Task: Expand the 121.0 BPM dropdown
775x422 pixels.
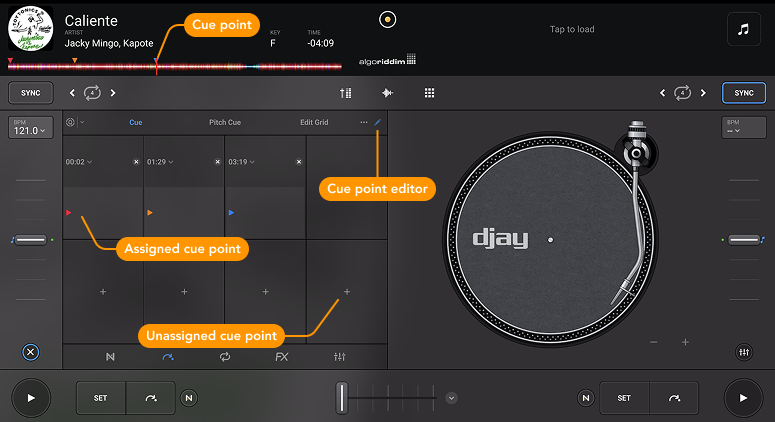Action: point(31,131)
